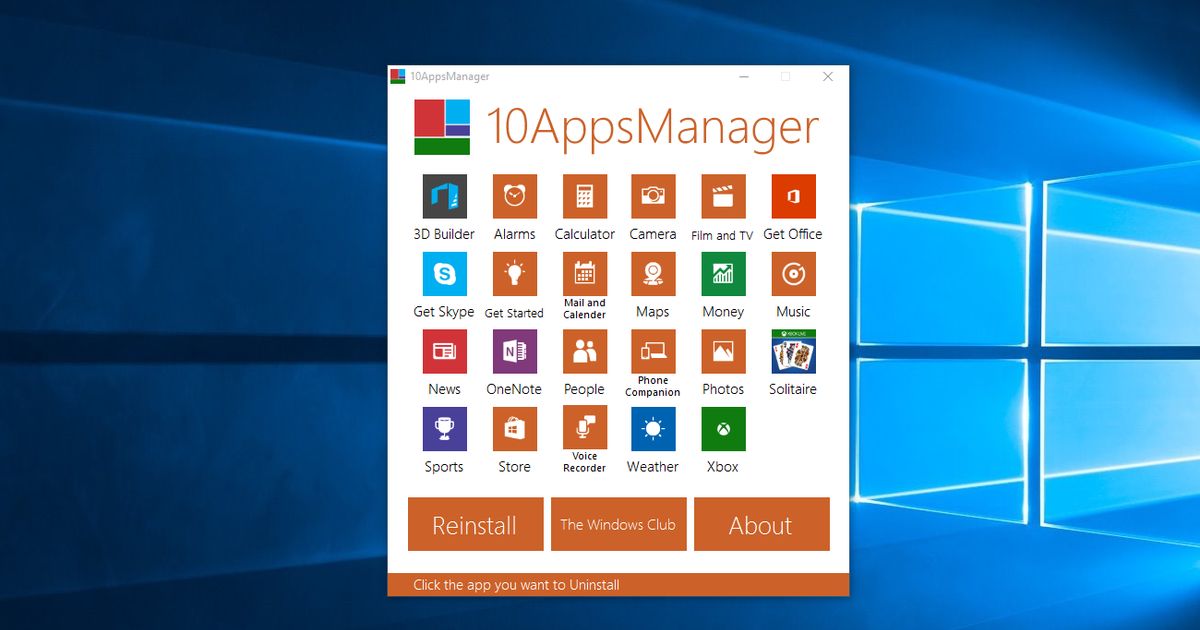The height and width of the screenshot is (630, 1200).
Task: Select the Alarms clock icon
Action: click(x=515, y=196)
